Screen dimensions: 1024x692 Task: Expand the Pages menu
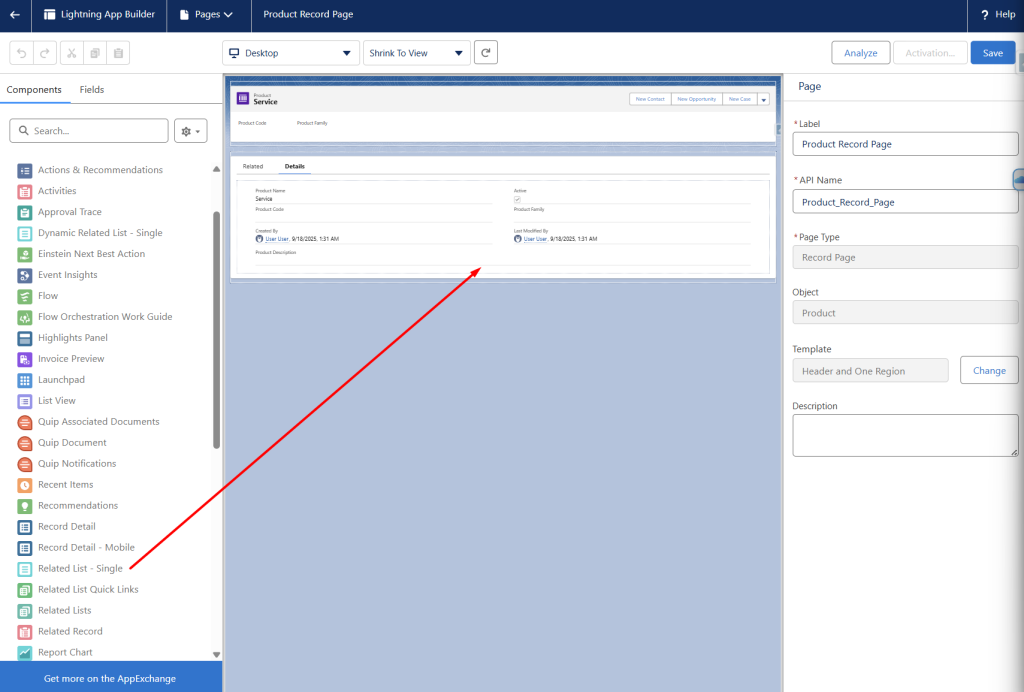[x=205, y=15]
